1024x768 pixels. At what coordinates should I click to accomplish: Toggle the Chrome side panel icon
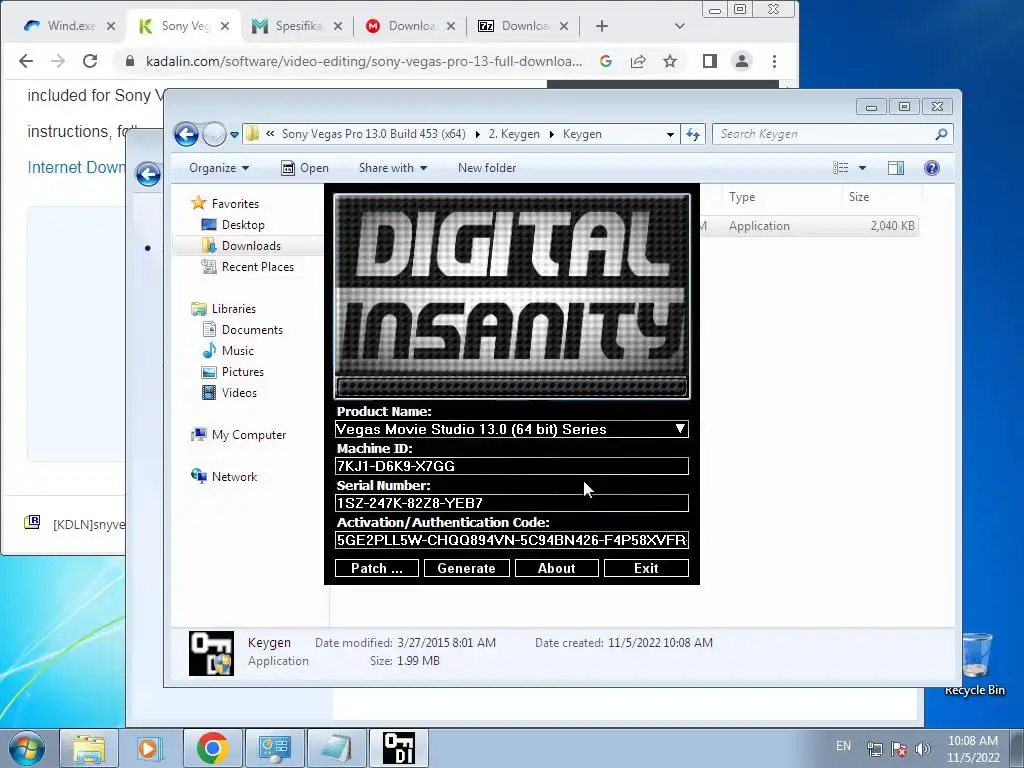[x=710, y=61]
